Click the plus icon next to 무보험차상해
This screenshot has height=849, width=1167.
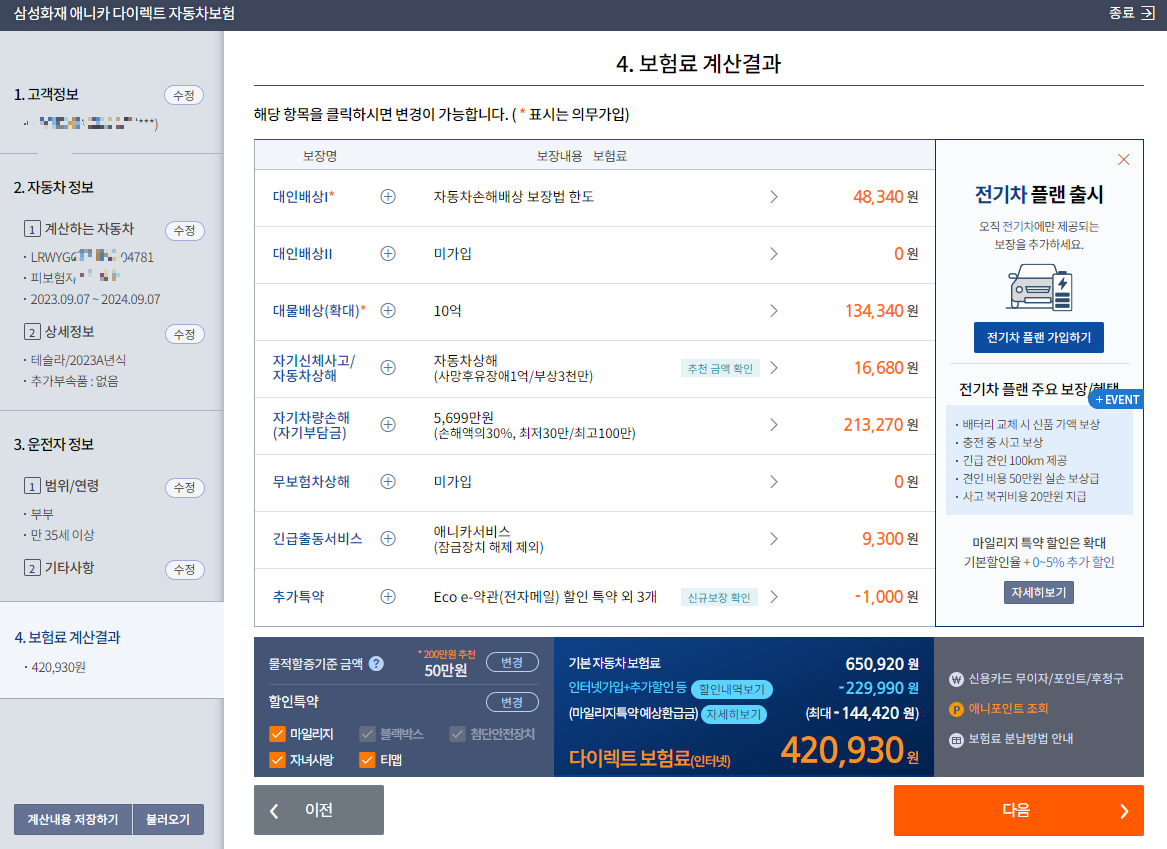pyautogui.click(x=388, y=481)
